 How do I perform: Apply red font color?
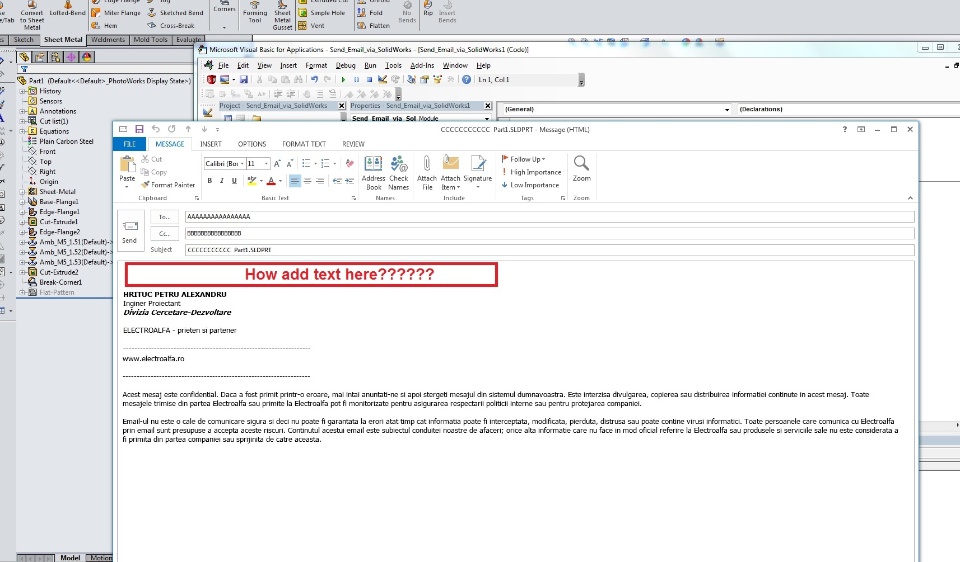(271, 181)
